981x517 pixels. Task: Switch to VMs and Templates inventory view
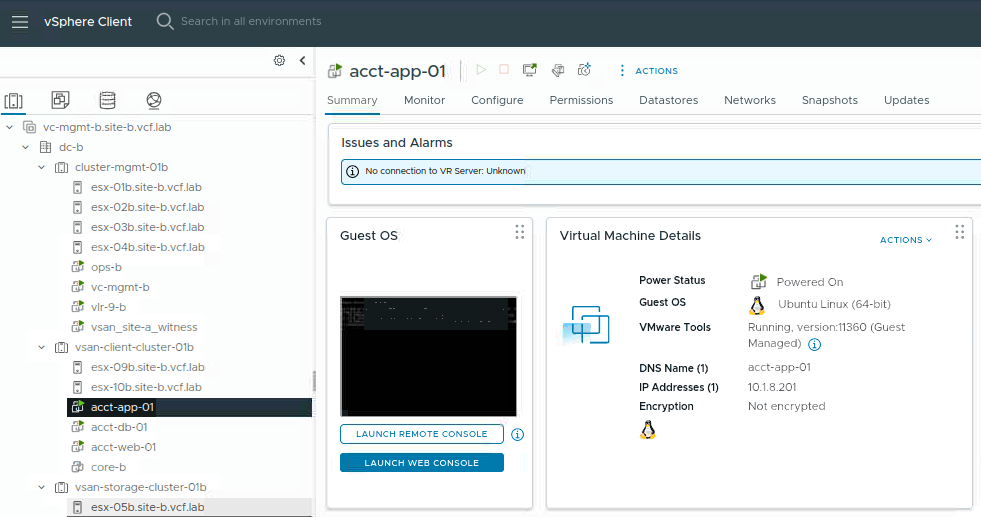(x=61, y=100)
